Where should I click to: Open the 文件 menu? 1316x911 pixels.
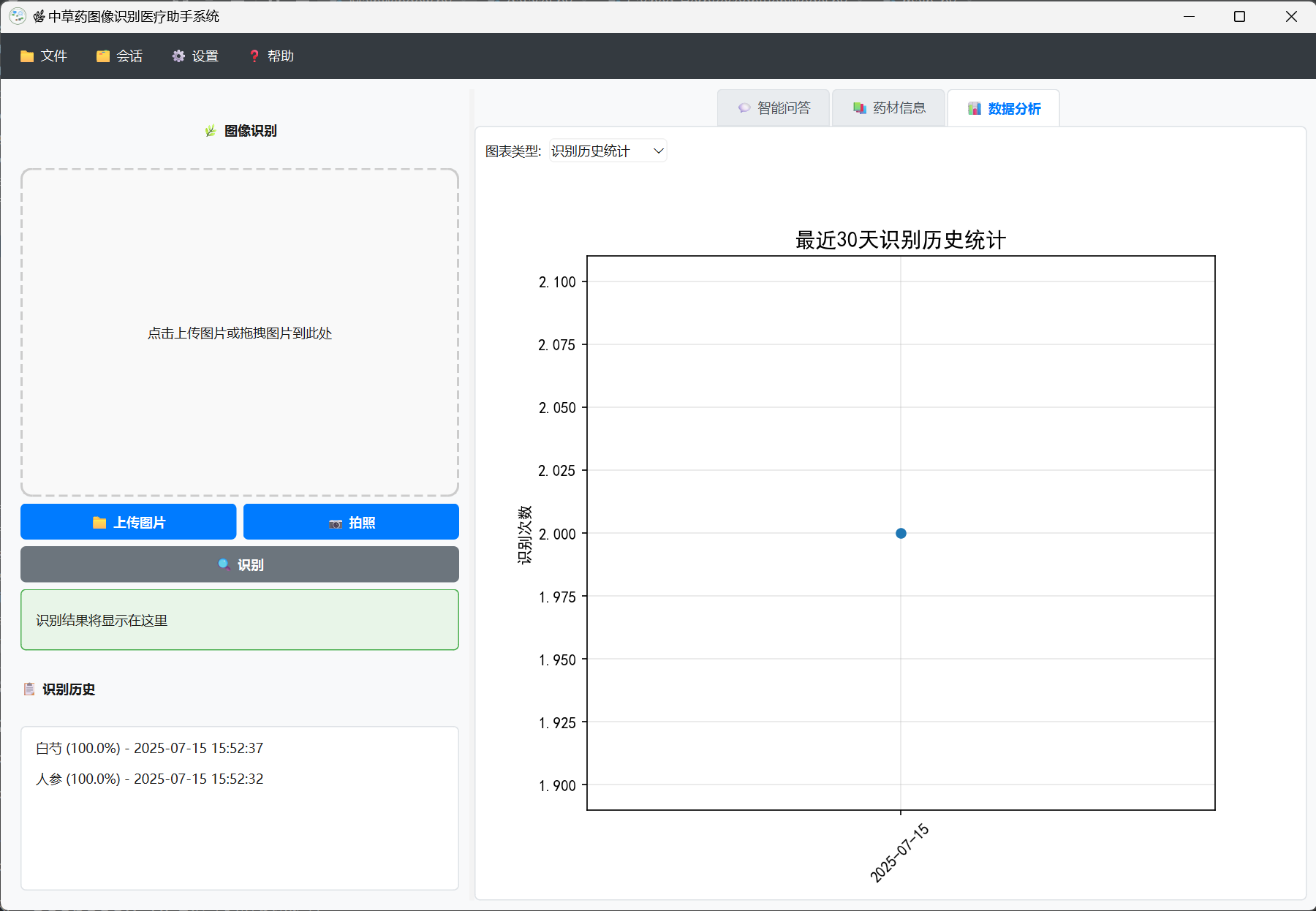click(x=44, y=56)
